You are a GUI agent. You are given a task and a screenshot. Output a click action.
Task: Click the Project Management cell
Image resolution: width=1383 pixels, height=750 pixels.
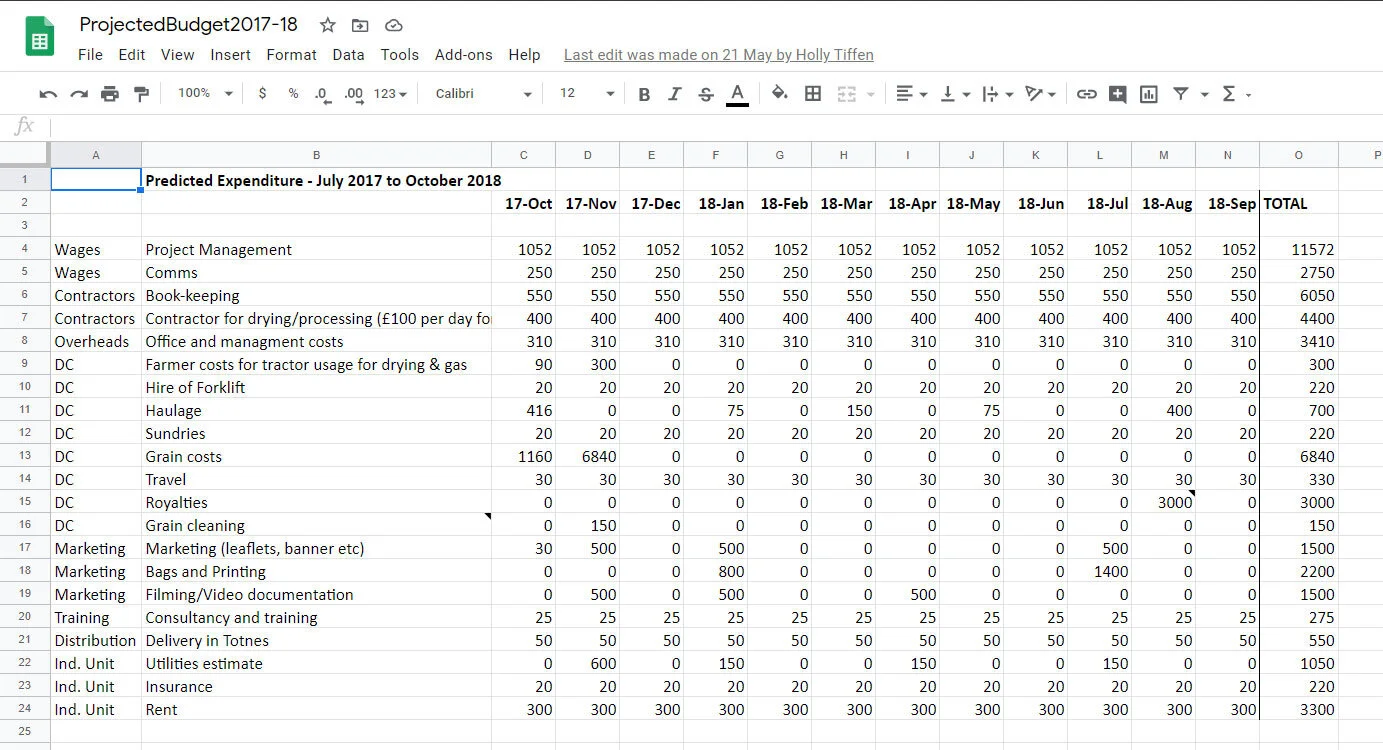point(316,250)
